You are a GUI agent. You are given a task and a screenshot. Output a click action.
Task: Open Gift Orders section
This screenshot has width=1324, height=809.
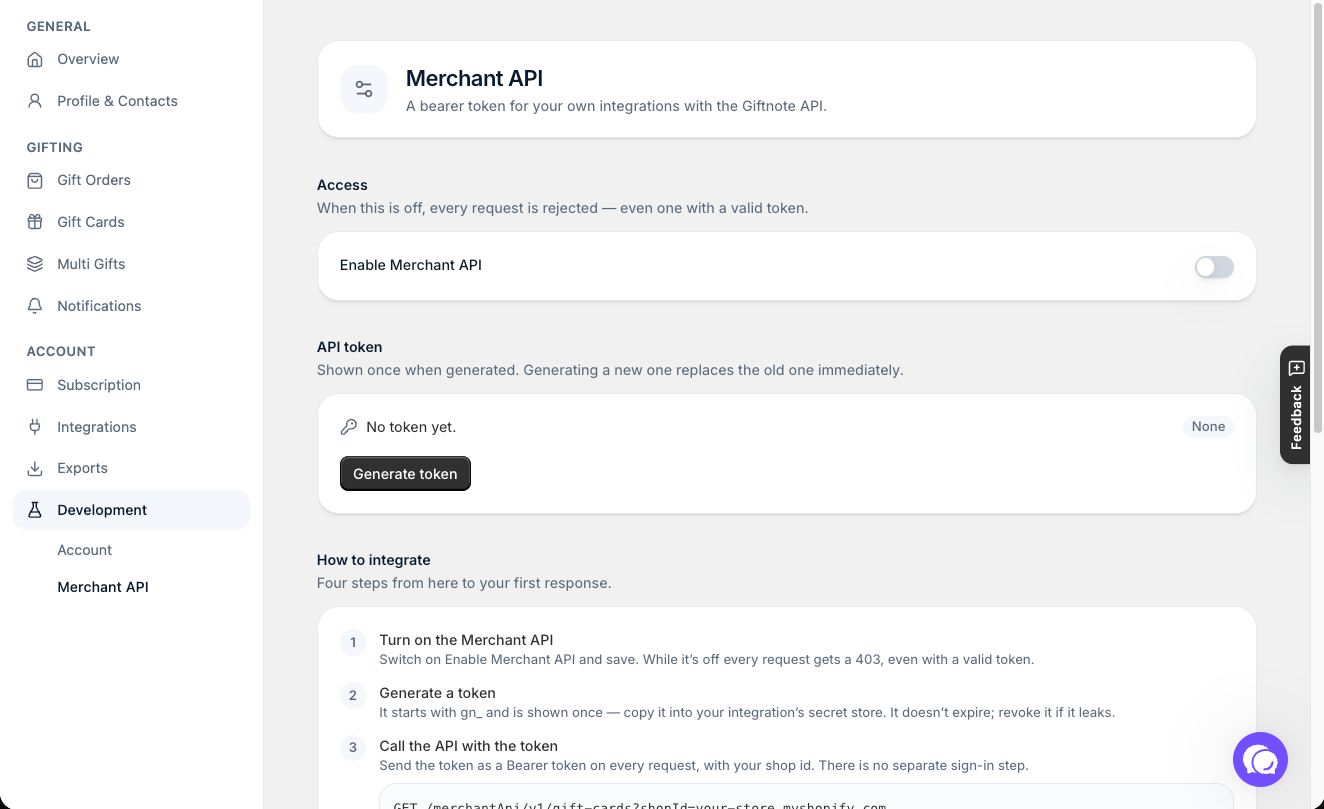[x=131, y=180]
